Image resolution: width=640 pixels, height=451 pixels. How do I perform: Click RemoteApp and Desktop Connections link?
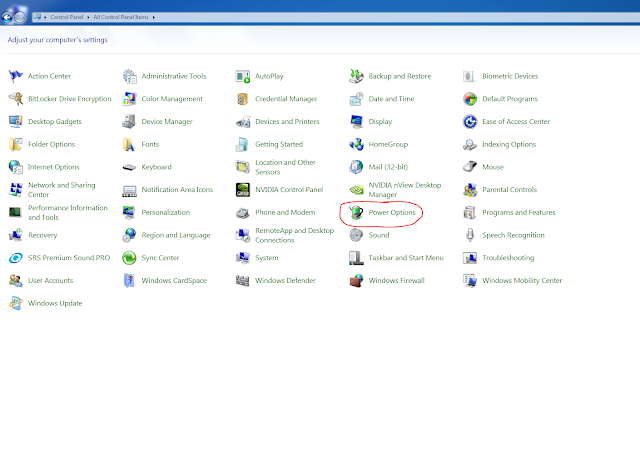coord(295,235)
